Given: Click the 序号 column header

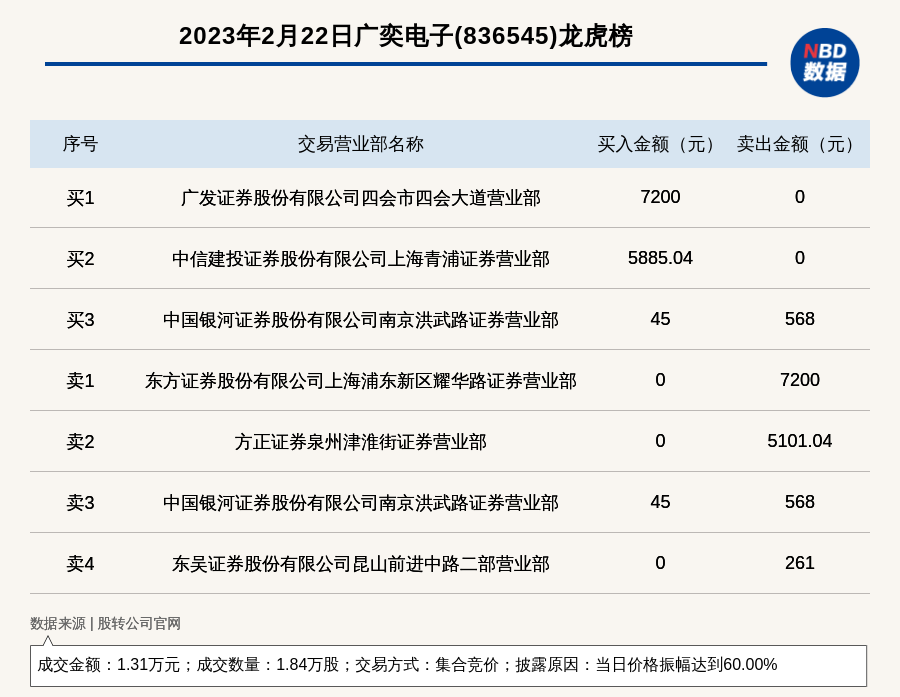Looking at the screenshot, I should click(x=80, y=144).
